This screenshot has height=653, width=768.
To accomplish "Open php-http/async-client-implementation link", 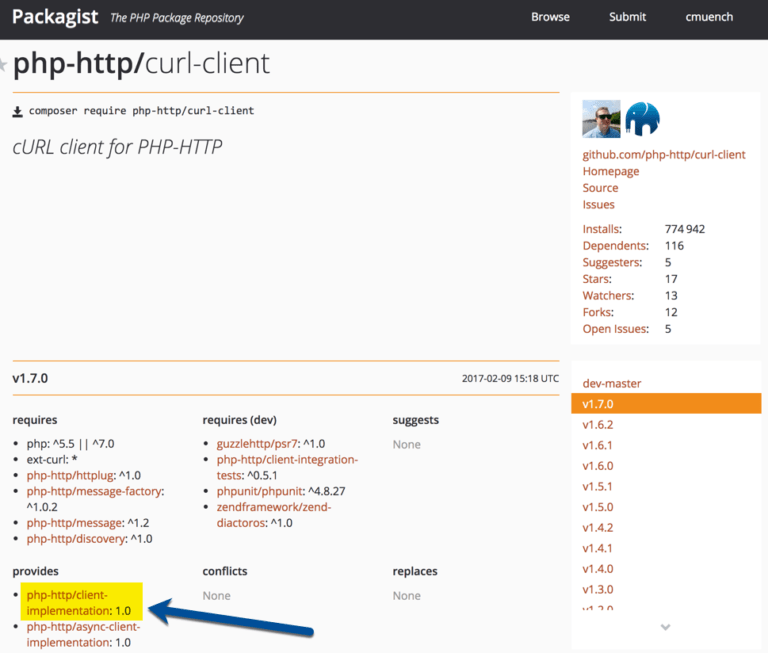I will pos(83,634).
